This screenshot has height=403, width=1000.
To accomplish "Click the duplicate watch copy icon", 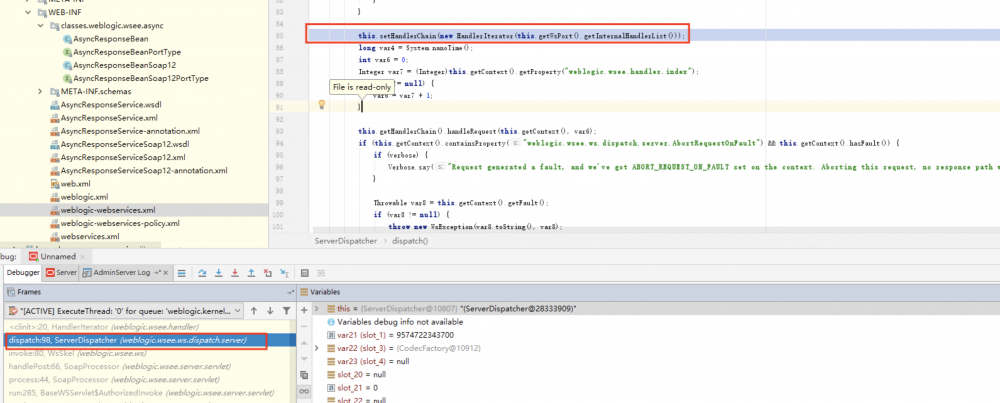I will 304,375.
